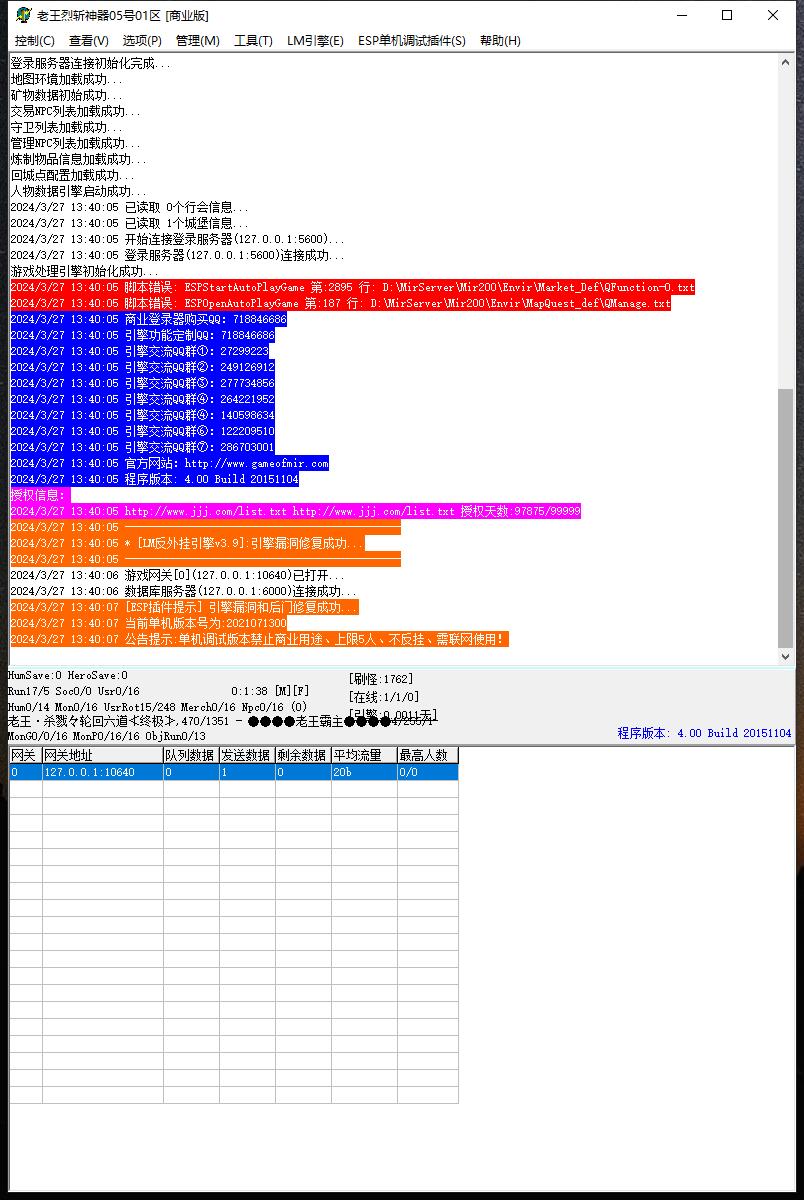Click the 引擎交流QQ群④: 264221952 line
The width and height of the screenshot is (804, 1200).
tap(142, 399)
